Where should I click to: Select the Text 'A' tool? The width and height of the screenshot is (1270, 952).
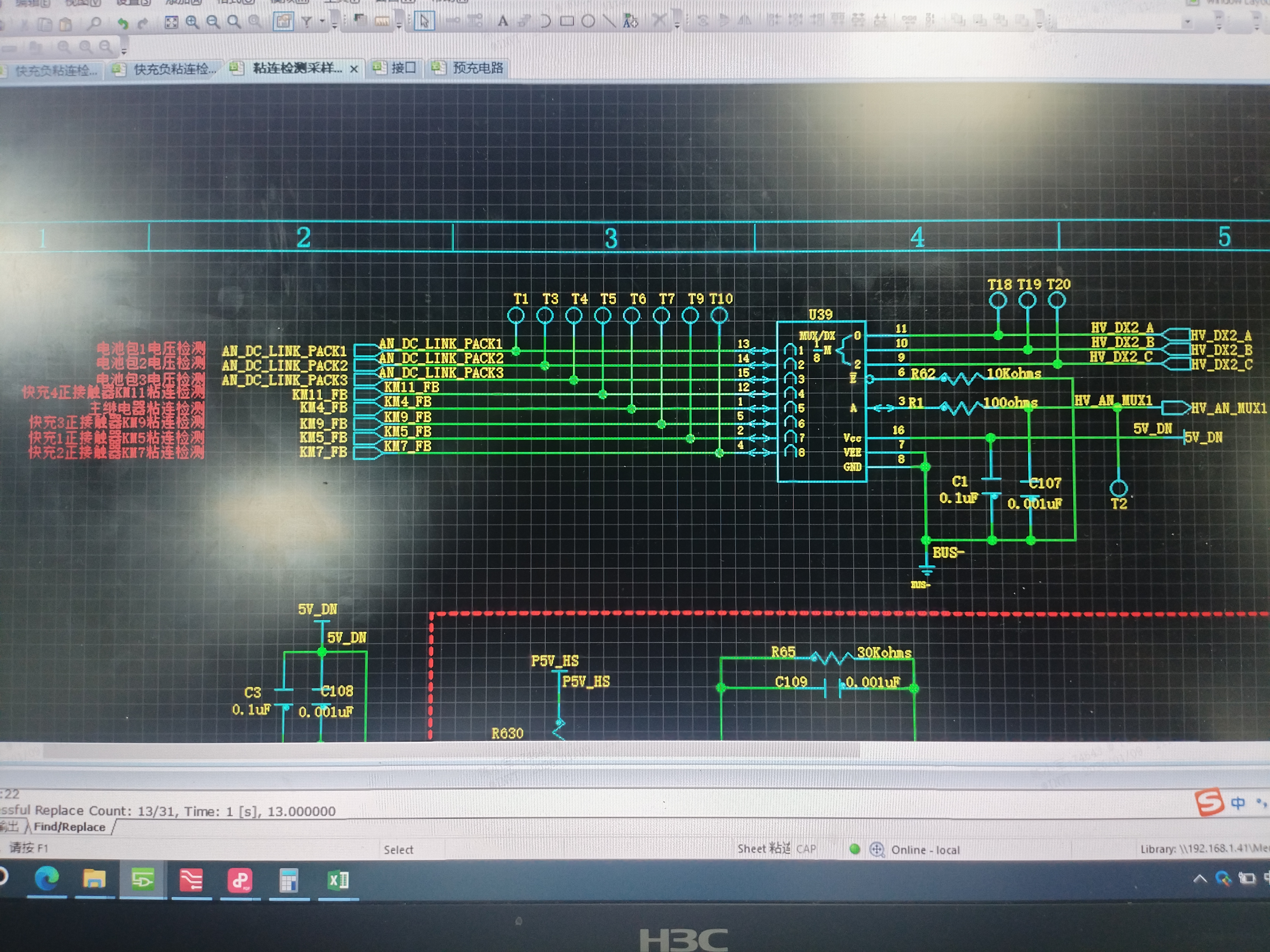click(503, 21)
